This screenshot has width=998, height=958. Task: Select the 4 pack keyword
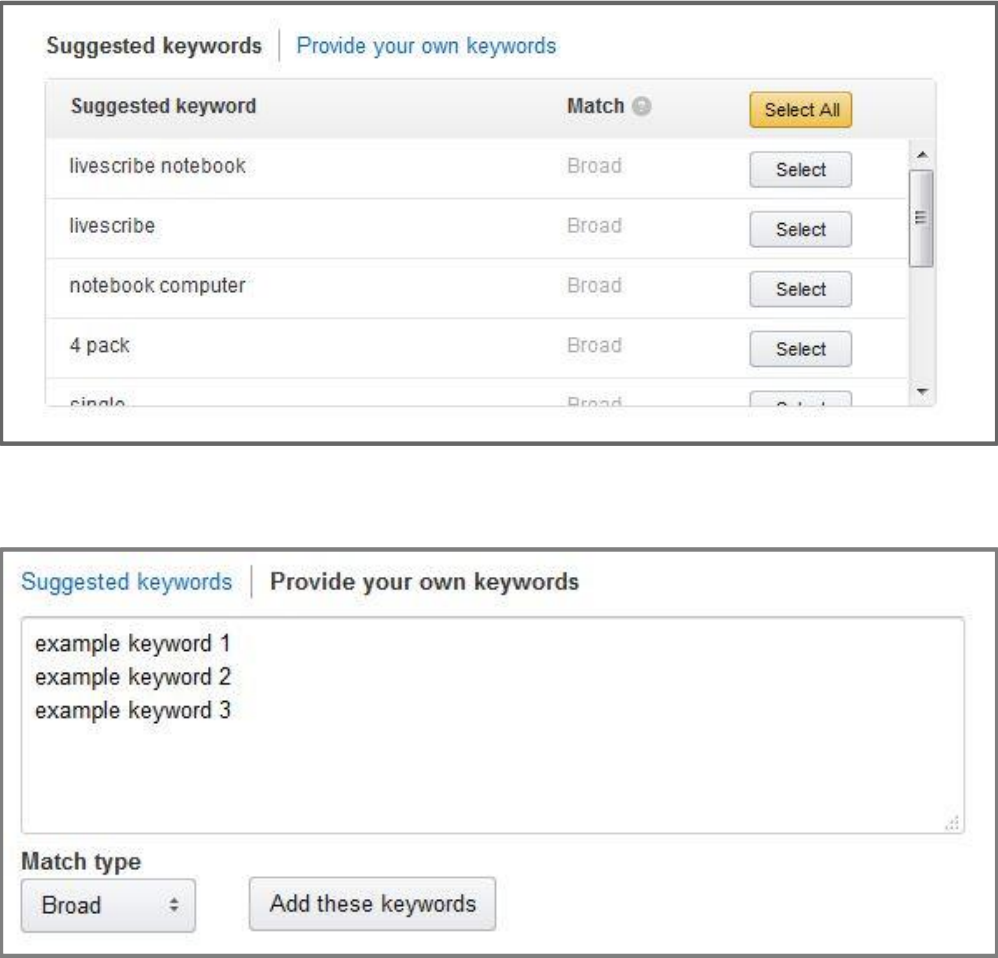(800, 349)
